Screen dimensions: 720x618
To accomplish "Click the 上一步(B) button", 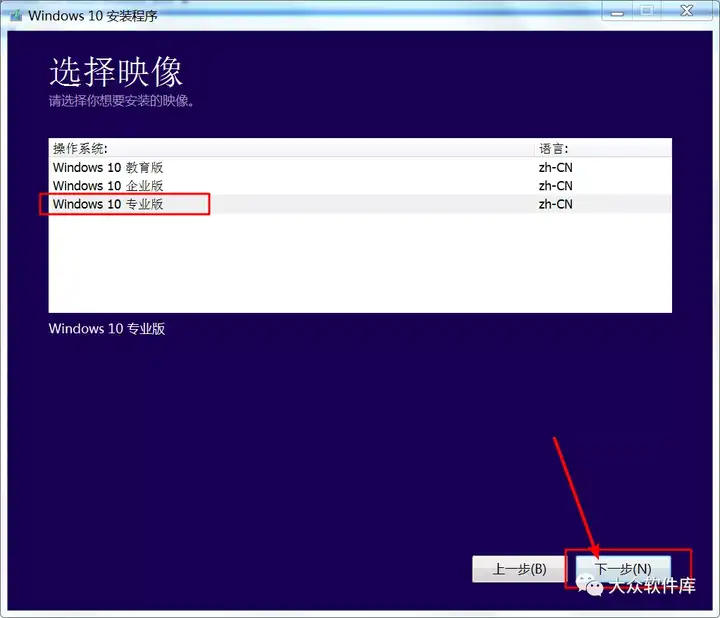I will [519, 569].
